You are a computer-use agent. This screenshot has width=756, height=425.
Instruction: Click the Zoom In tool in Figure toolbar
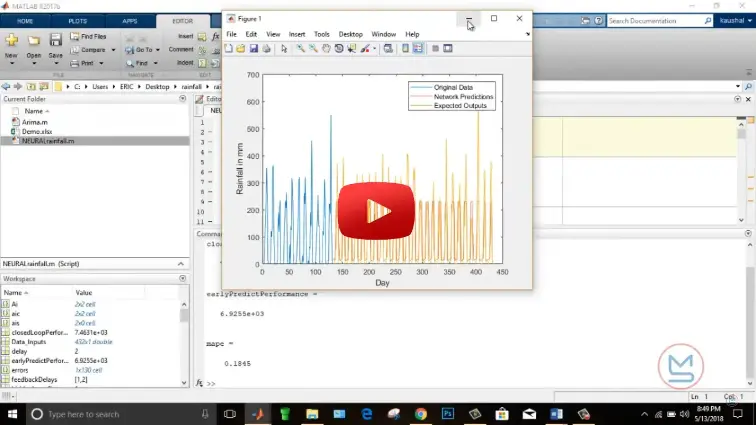(300, 48)
